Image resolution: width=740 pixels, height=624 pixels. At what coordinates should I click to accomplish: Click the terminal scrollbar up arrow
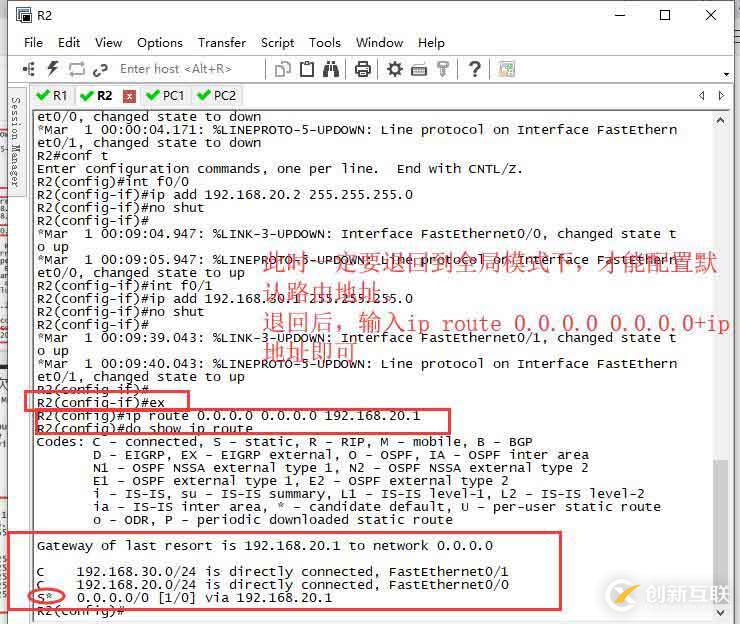point(720,120)
